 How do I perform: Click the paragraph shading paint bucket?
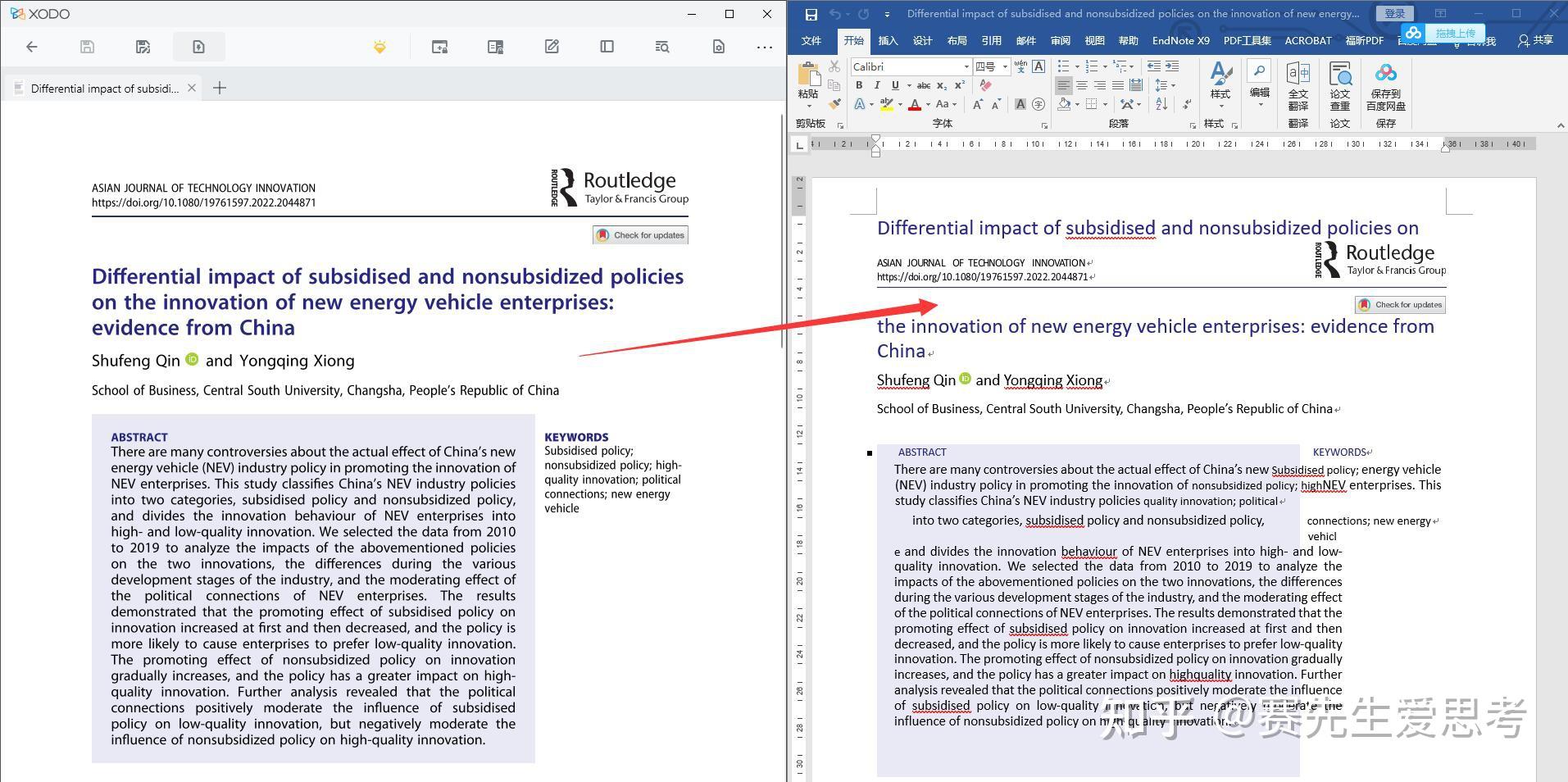point(1064,104)
